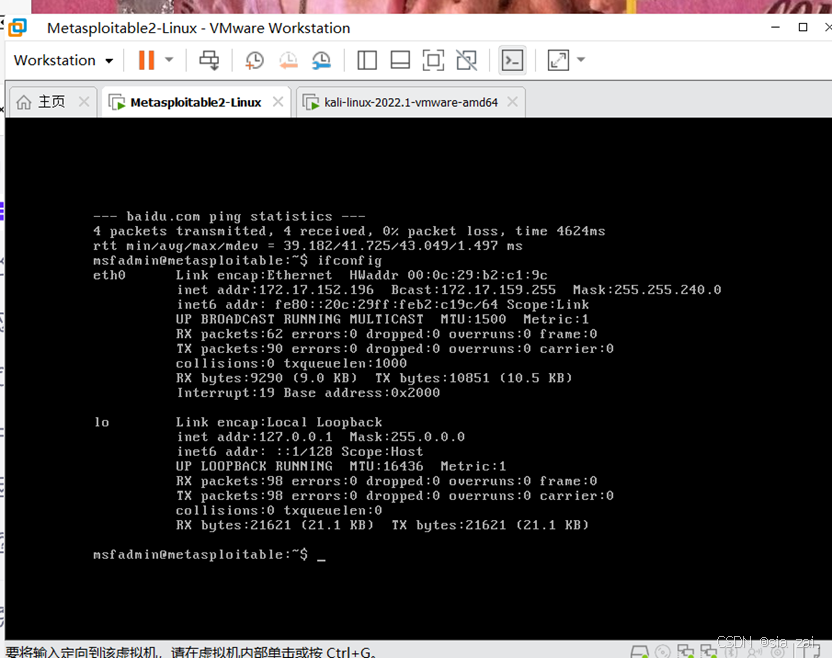The width and height of the screenshot is (832, 658).
Task: Click the Take Snapshot icon
Action: [x=254, y=60]
